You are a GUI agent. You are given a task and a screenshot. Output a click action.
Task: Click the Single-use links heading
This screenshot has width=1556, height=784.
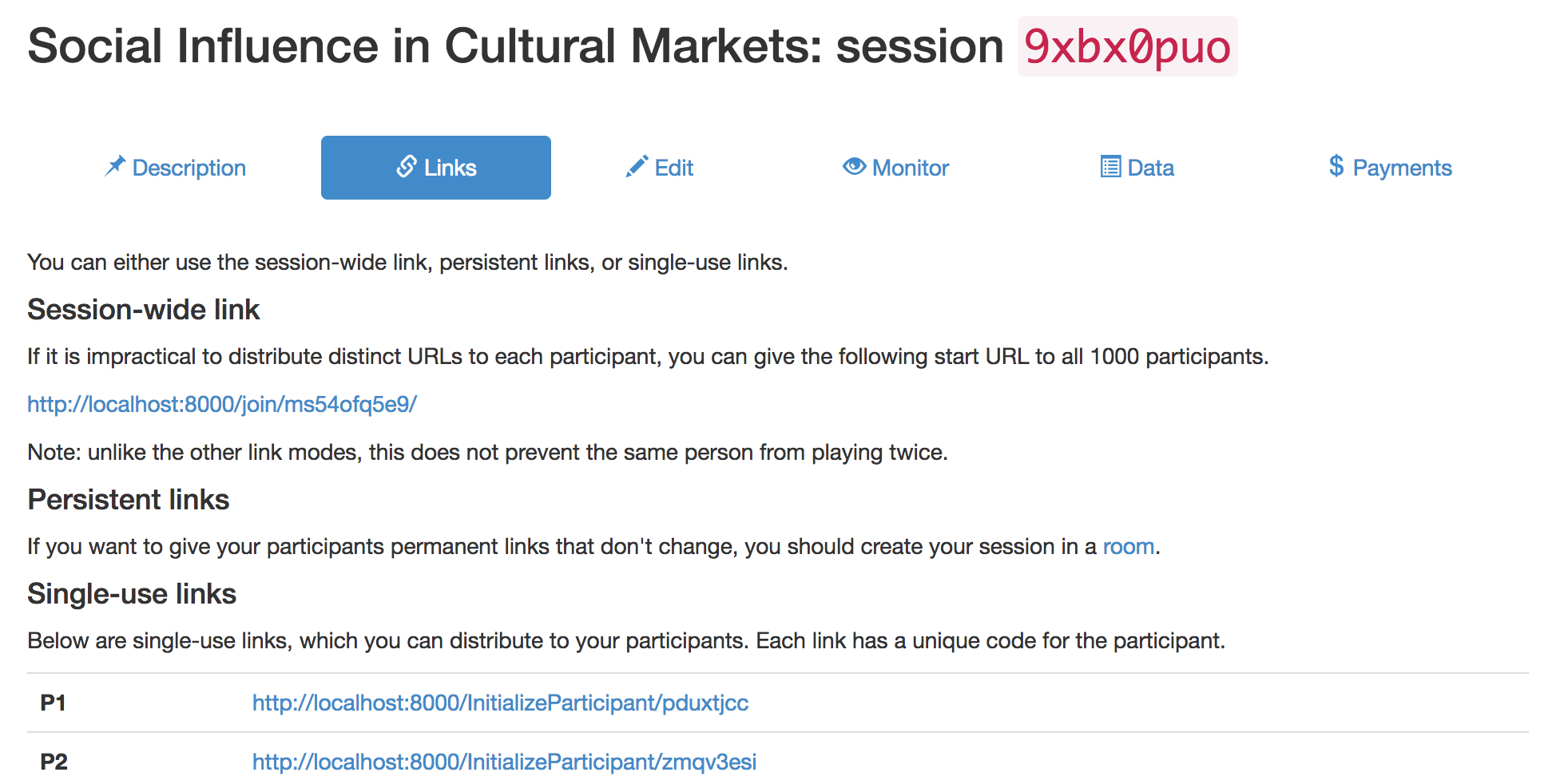tap(132, 593)
